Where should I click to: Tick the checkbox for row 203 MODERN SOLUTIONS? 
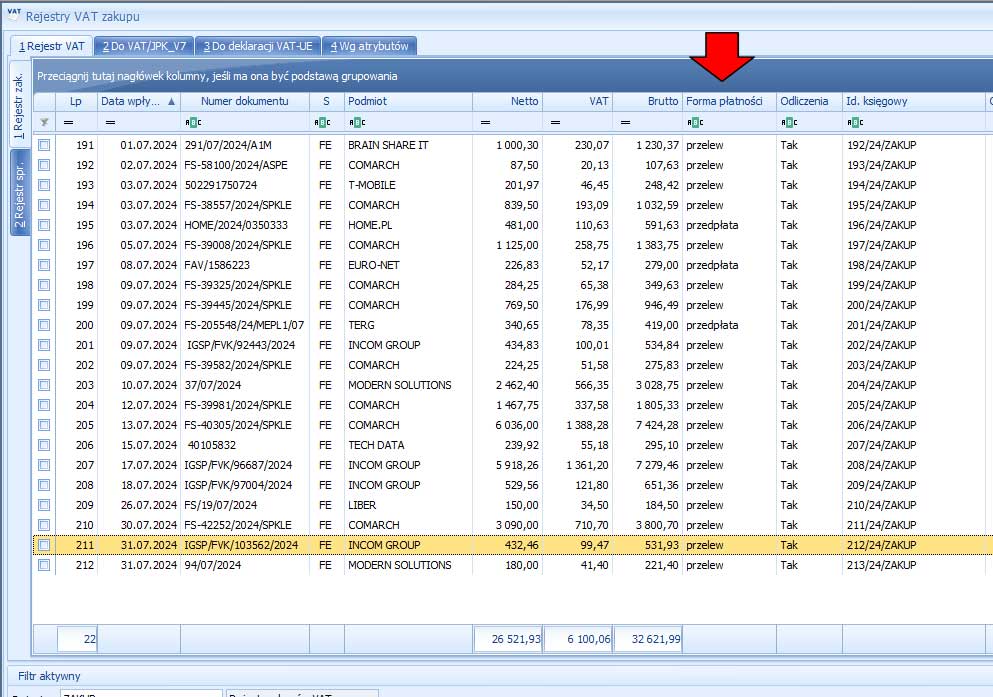tap(44, 385)
